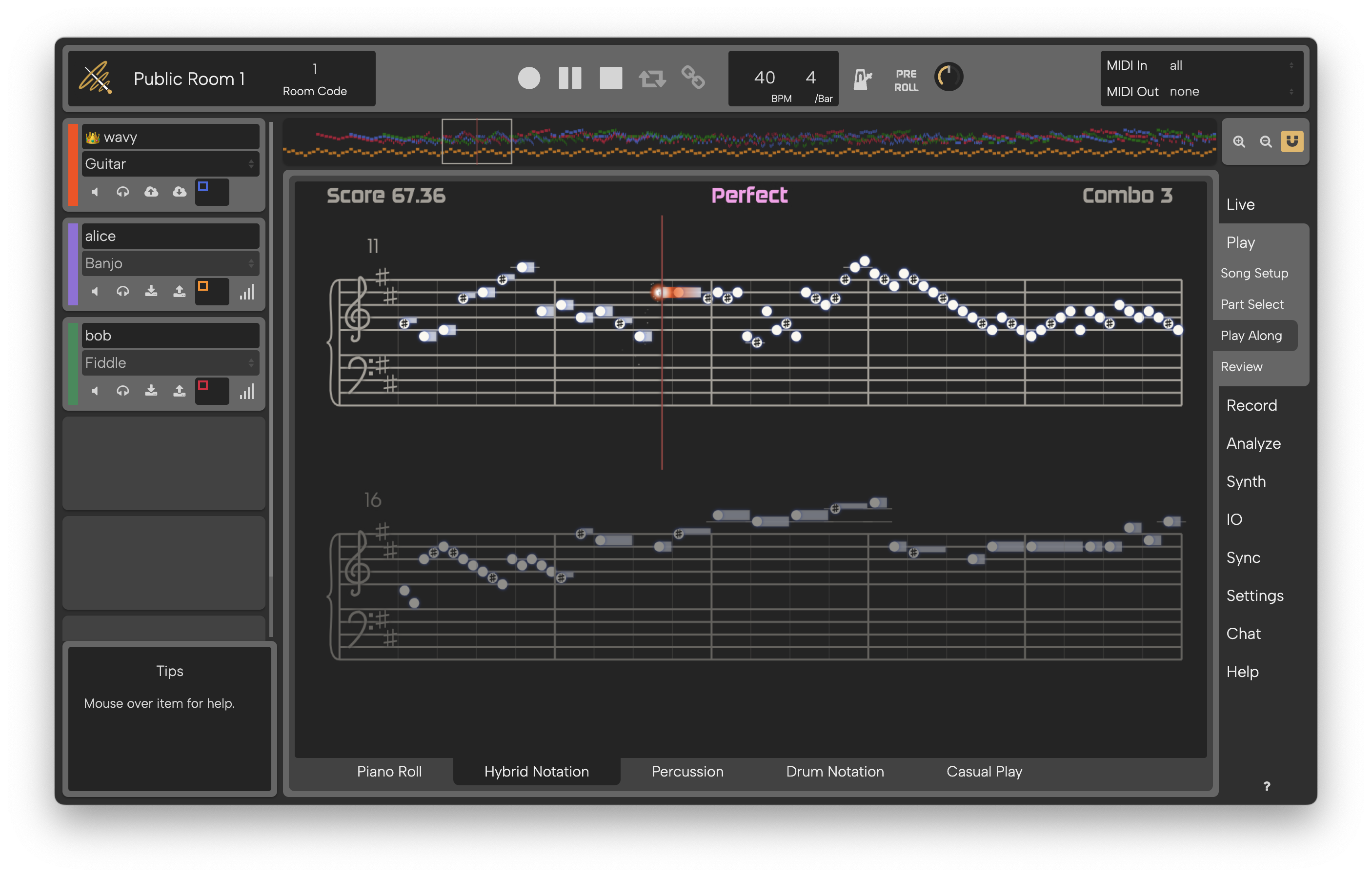Click the zoom out magnifier icon

point(1266,142)
